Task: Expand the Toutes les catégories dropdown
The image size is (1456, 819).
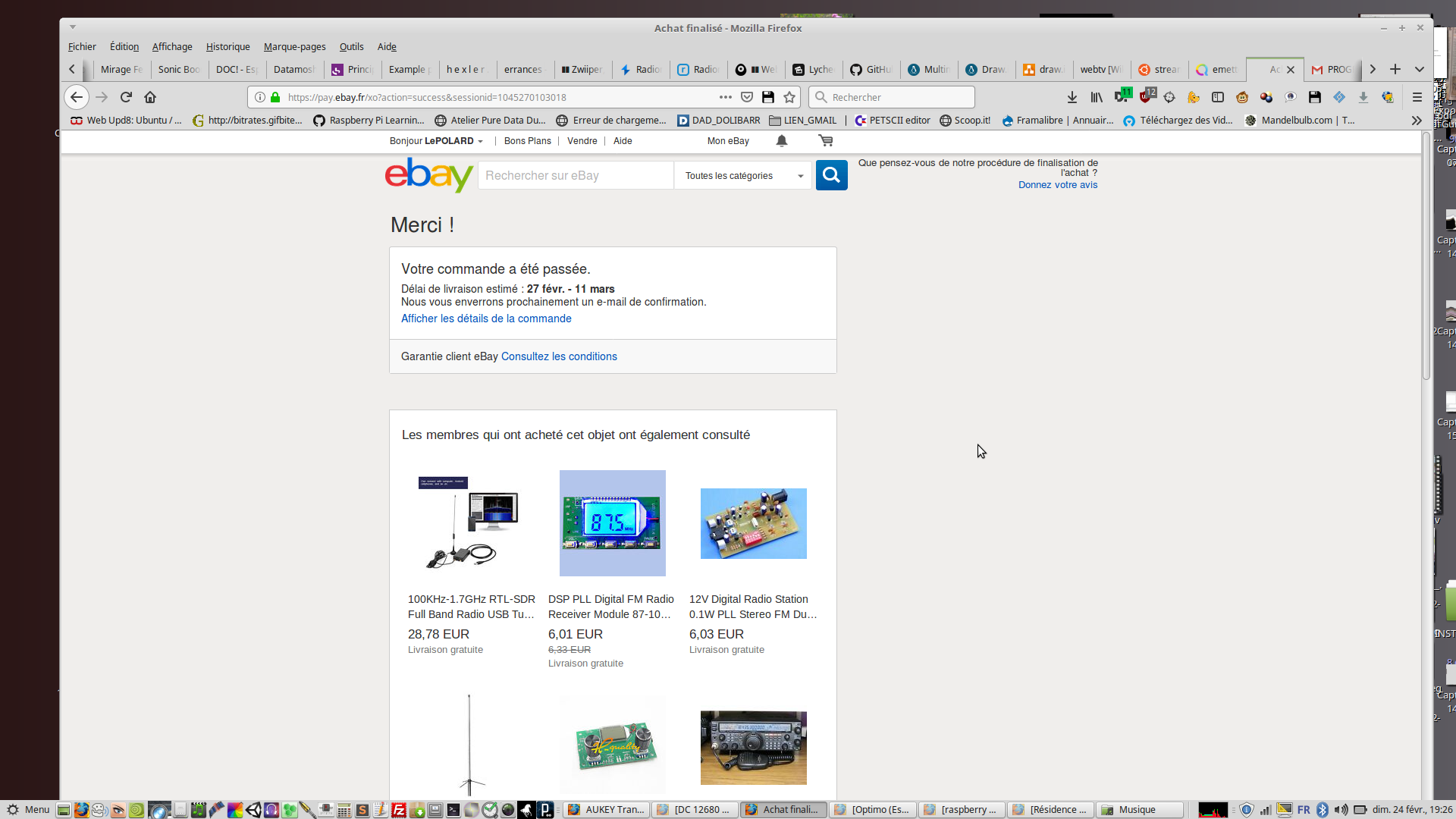Action: [x=743, y=176]
